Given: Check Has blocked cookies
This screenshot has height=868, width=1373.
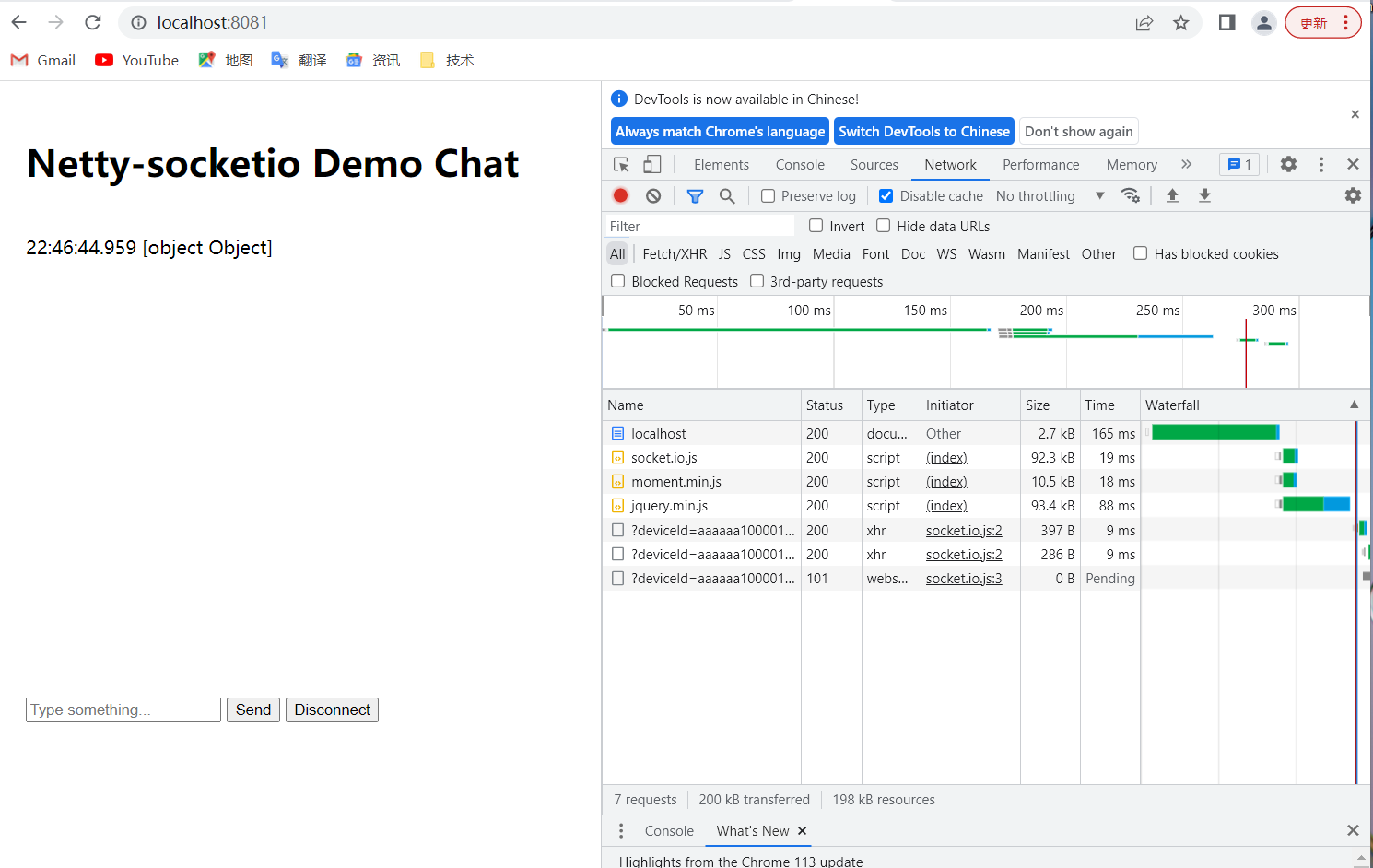Looking at the screenshot, I should pyautogui.click(x=1140, y=253).
